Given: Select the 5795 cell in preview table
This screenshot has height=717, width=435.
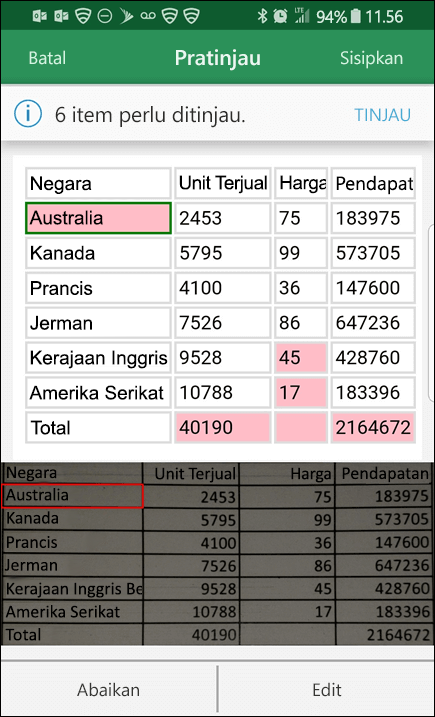Looking at the screenshot, I should (223, 253).
